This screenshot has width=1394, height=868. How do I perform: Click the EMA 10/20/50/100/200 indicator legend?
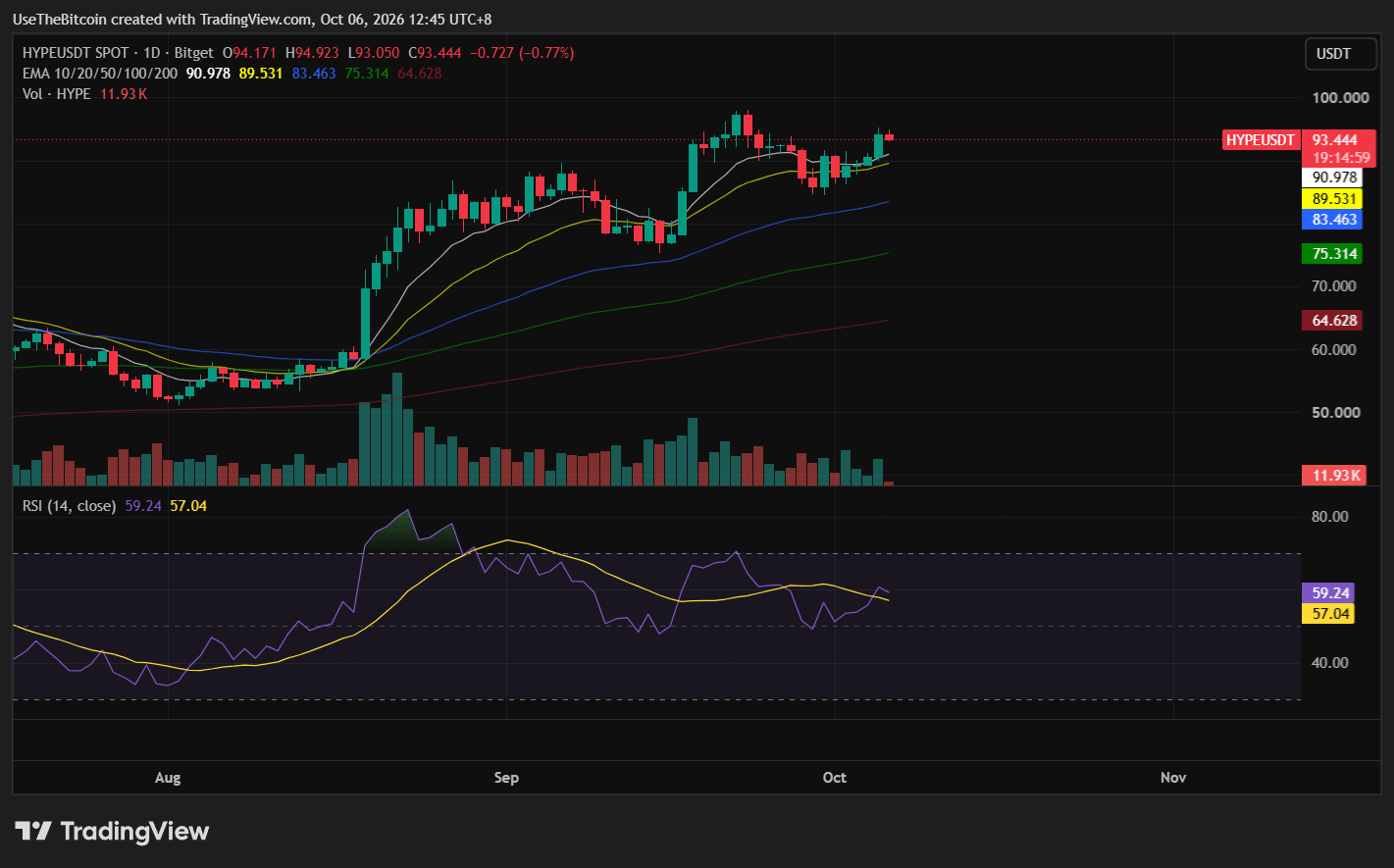click(100, 74)
